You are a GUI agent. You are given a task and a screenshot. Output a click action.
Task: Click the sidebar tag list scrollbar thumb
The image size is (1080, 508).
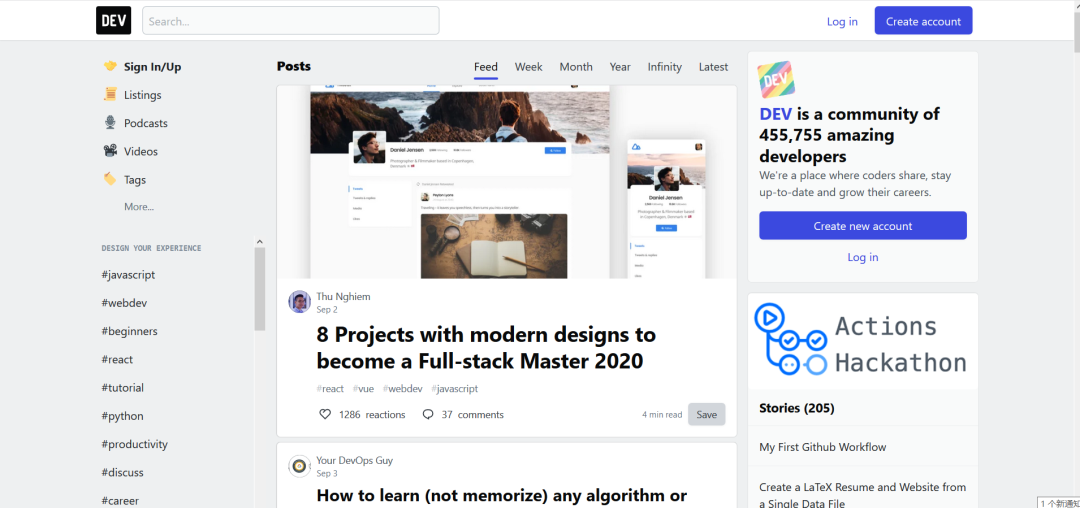click(260, 289)
